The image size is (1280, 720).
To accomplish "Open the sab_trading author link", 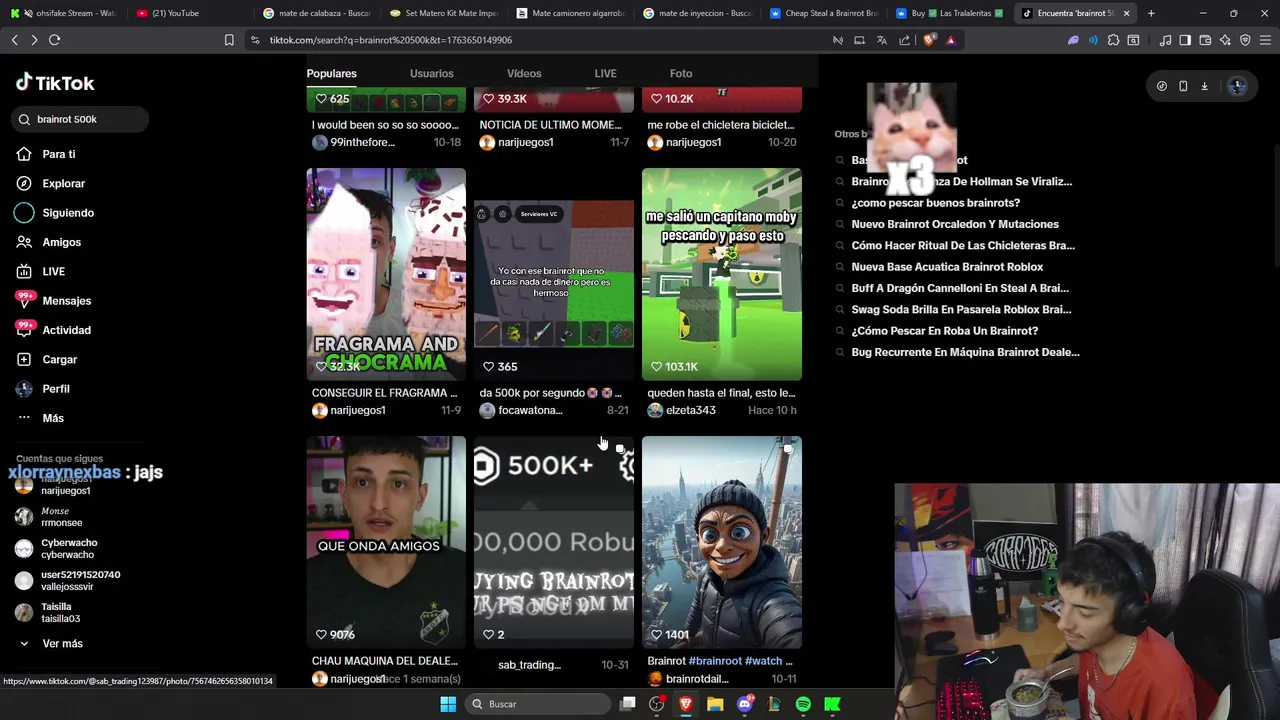I will point(529,665).
